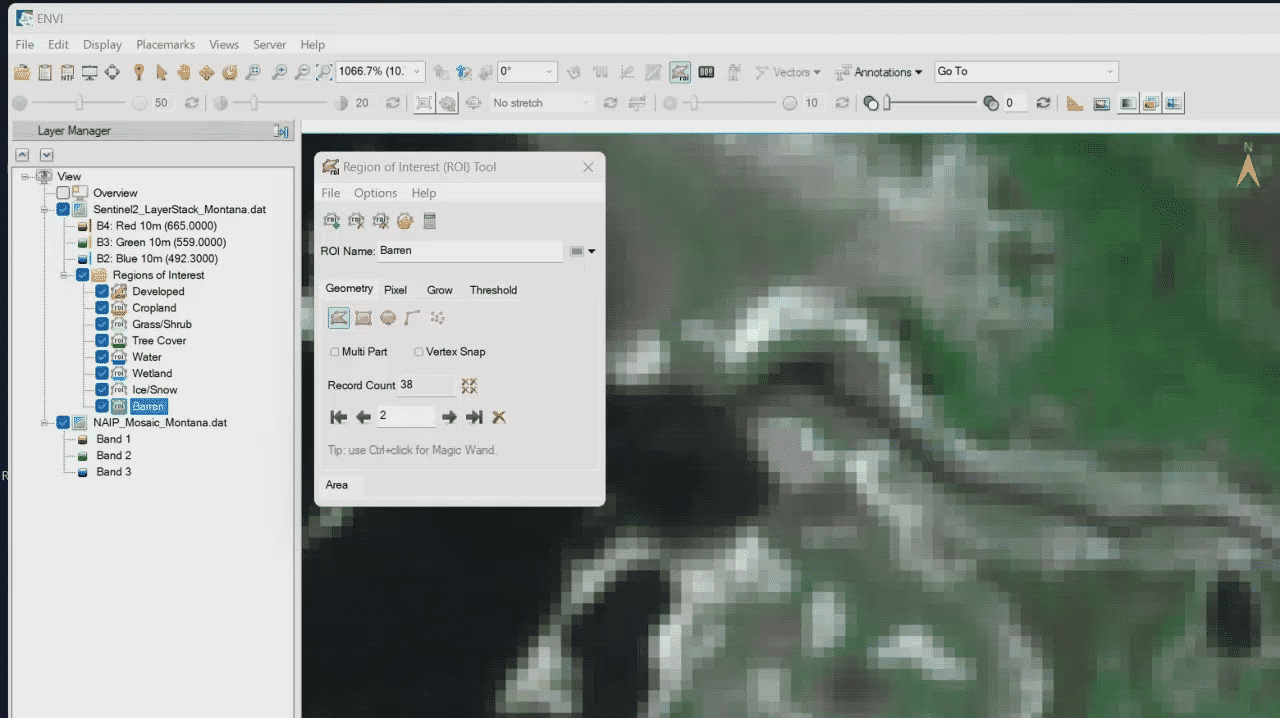Select the point ROI drawing tool
The height and width of the screenshot is (718, 1280).
[437, 318]
